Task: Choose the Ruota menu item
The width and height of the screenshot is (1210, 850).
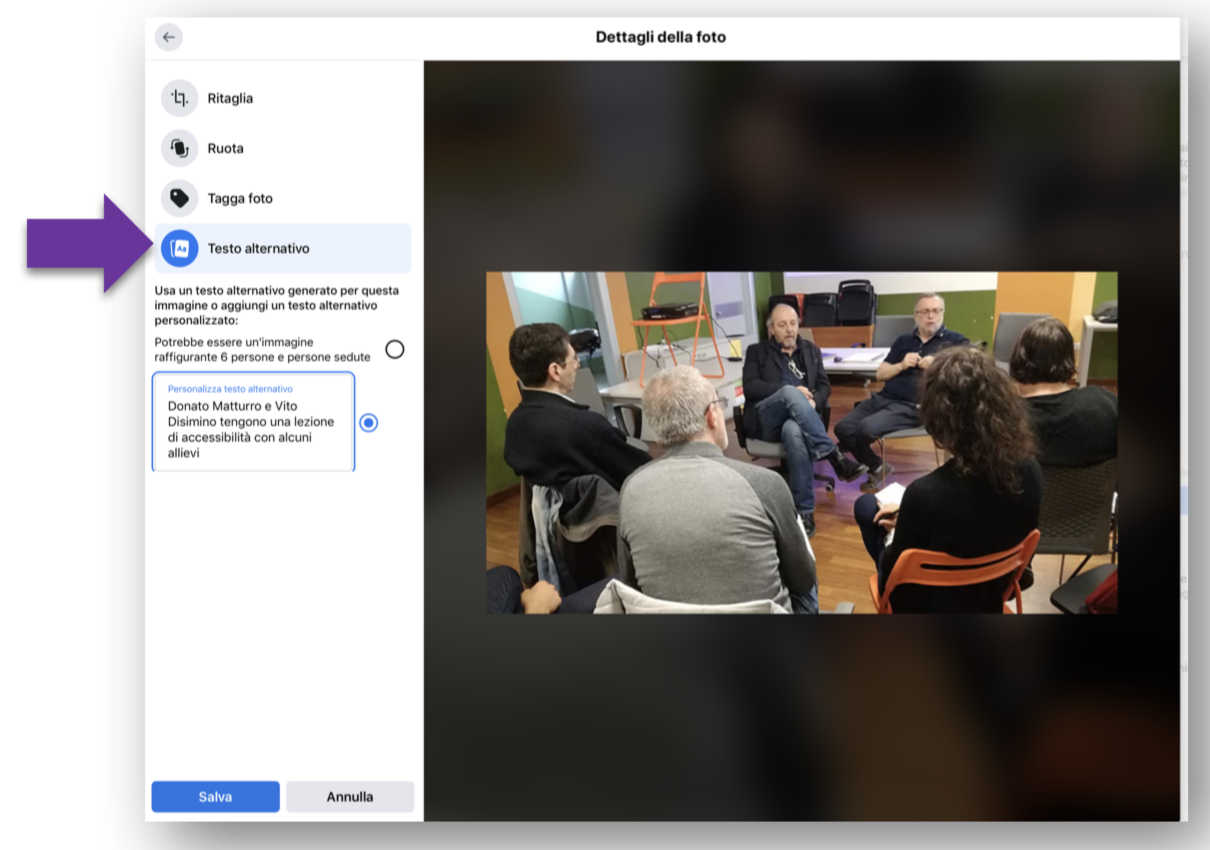Action: (x=282, y=148)
